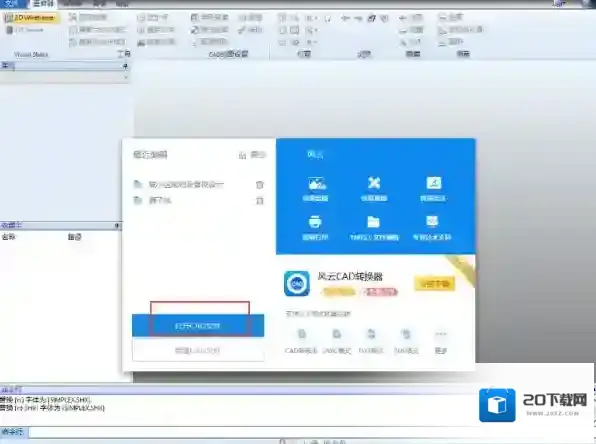This screenshot has width=596, height=444.
Task: Select the 3D Wireframe visual style
Action: 32,18
